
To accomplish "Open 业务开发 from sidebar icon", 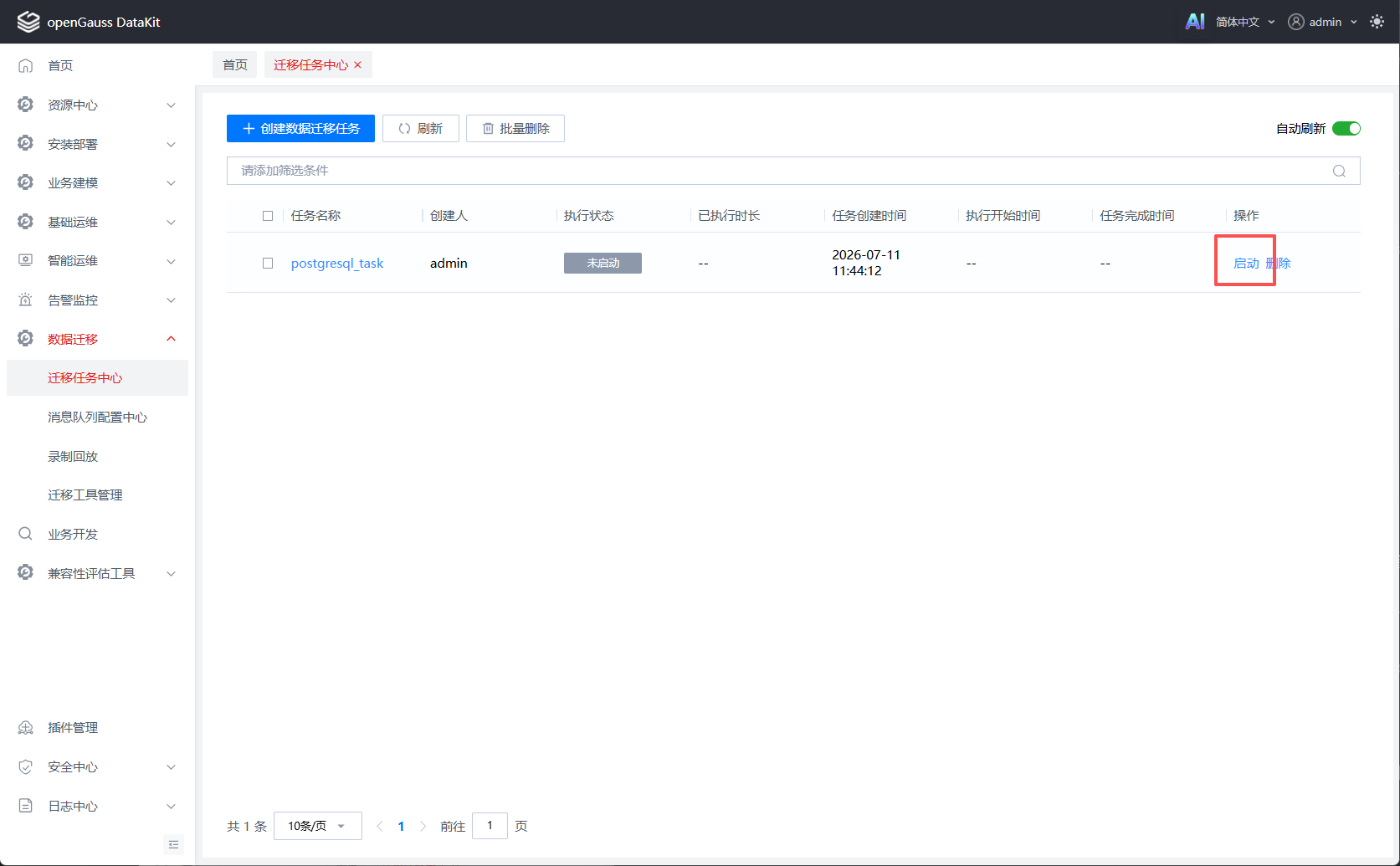I will tap(26, 534).
